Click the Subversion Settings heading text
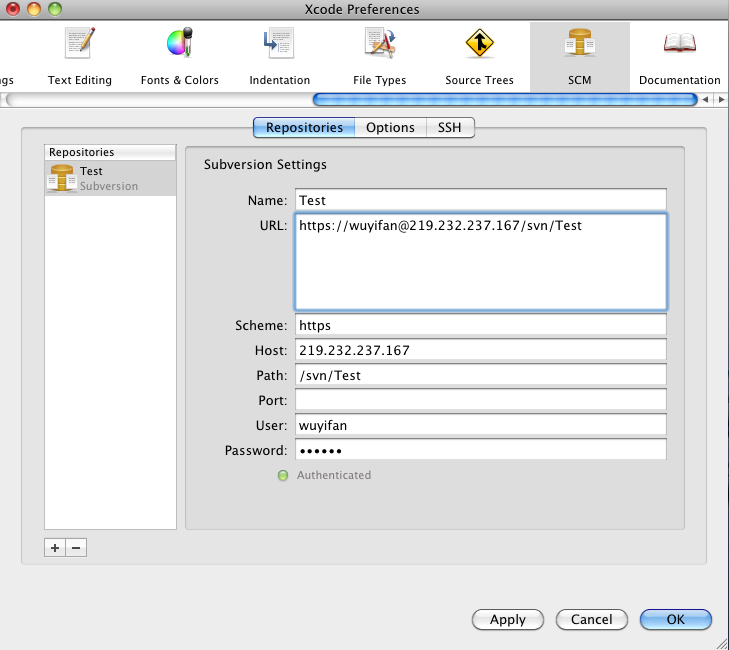This screenshot has height=650, width=729. (265, 165)
